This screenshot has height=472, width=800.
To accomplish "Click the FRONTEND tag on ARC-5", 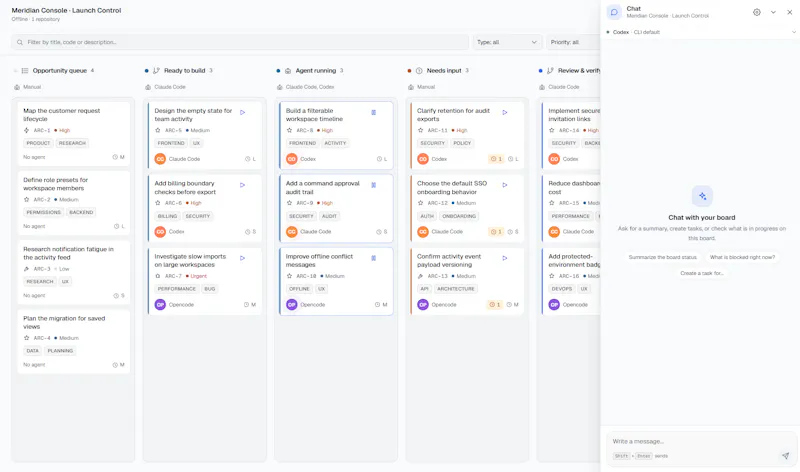I will tap(171, 143).
